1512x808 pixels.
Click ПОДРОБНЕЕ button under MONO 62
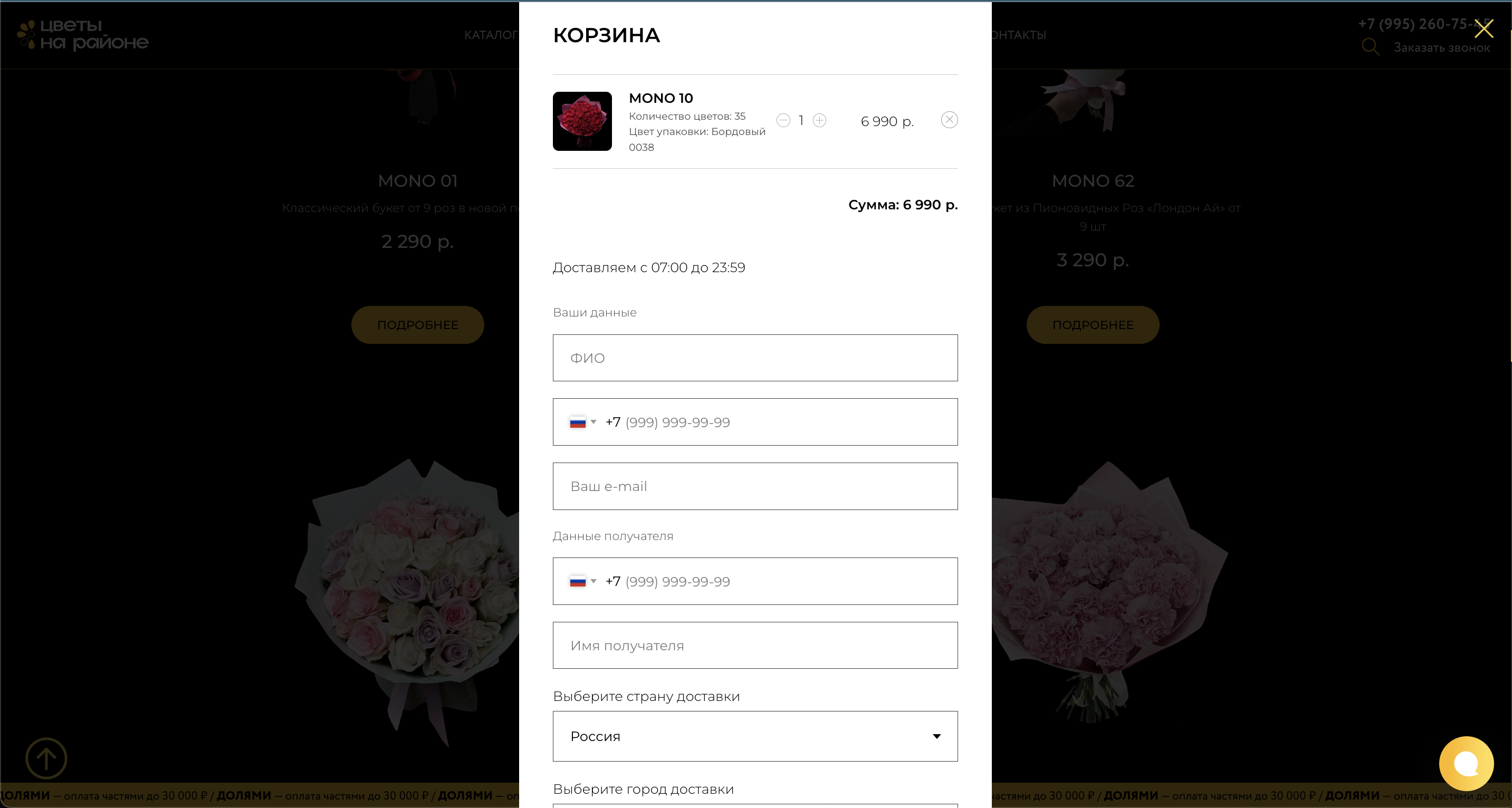(1093, 325)
